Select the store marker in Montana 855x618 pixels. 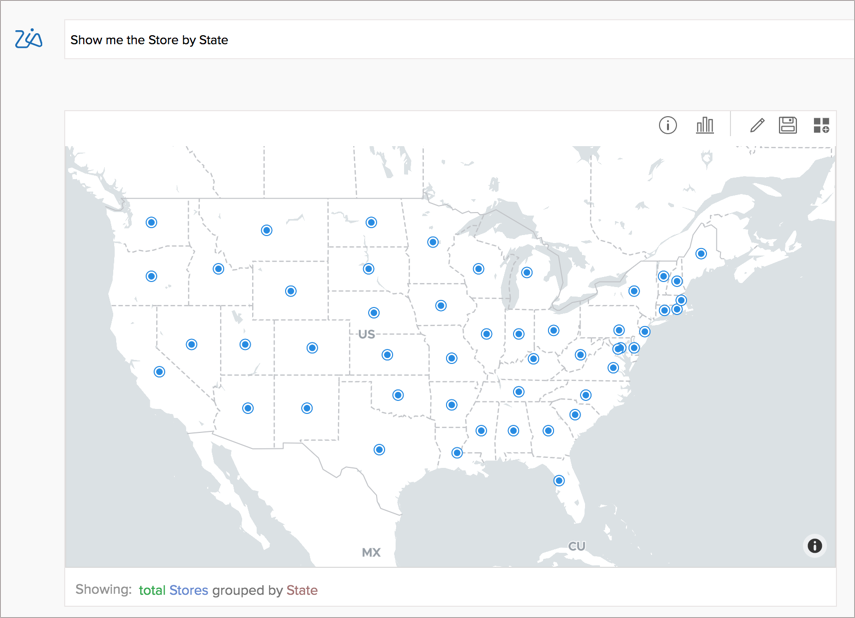tap(266, 231)
